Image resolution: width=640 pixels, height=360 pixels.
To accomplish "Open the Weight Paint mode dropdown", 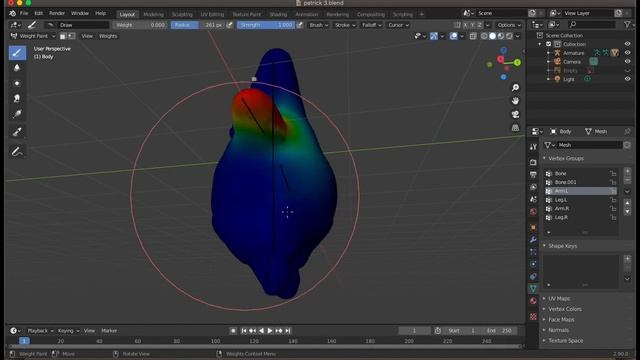I will coord(33,36).
